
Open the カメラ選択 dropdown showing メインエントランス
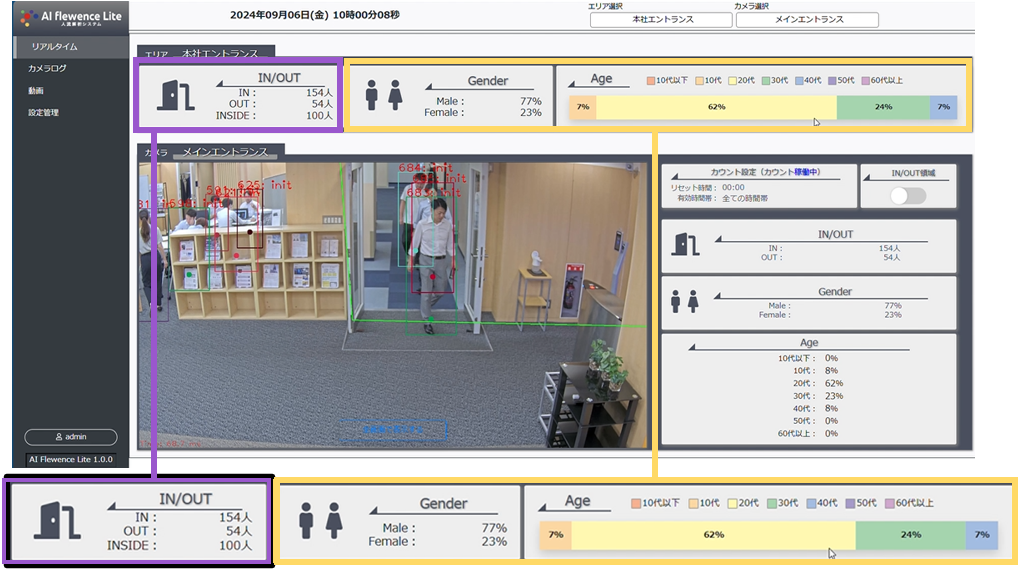[x=807, y=20]
